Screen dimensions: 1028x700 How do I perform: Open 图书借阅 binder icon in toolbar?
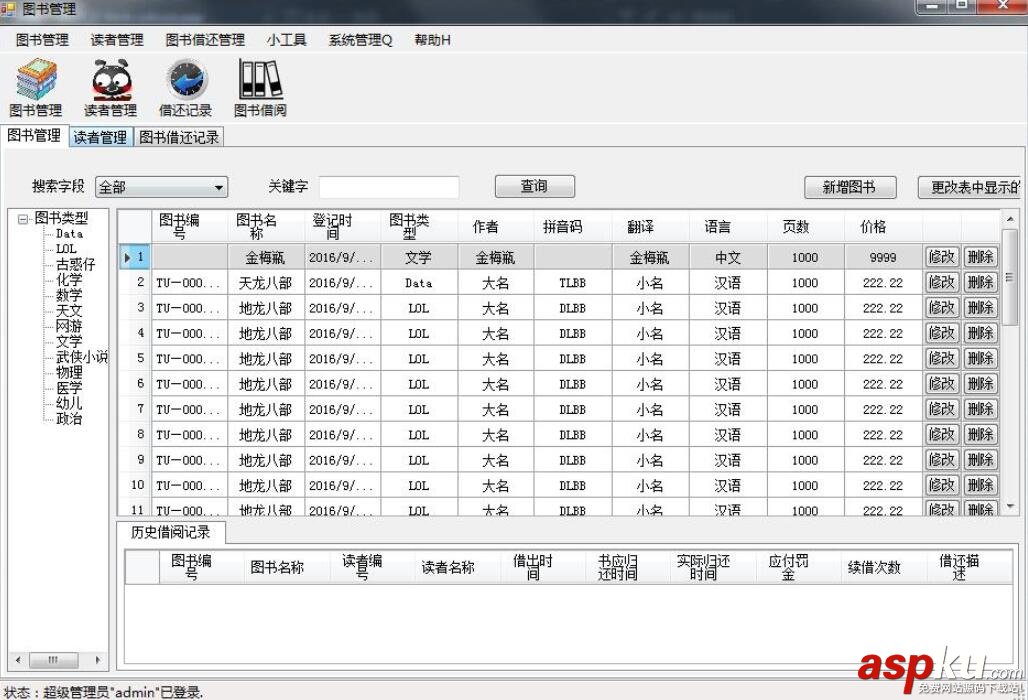(260, 81)
